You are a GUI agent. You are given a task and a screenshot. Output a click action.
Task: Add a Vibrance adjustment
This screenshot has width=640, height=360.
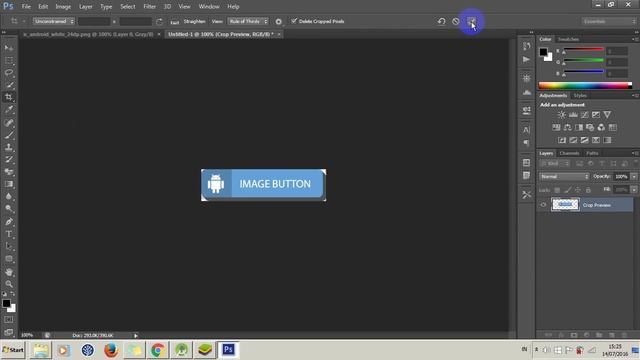click(x=607, y=115)
